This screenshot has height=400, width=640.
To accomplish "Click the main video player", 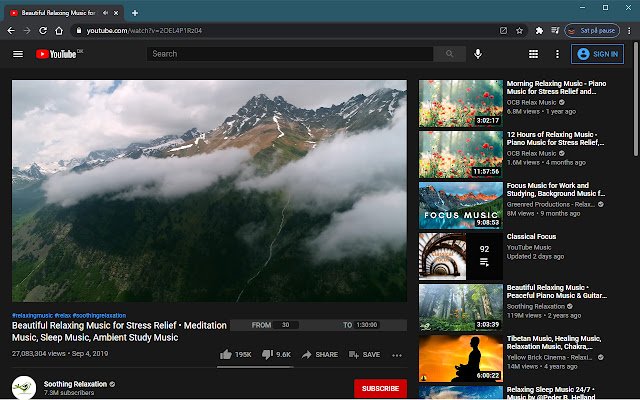I will [x=209, y=191].
